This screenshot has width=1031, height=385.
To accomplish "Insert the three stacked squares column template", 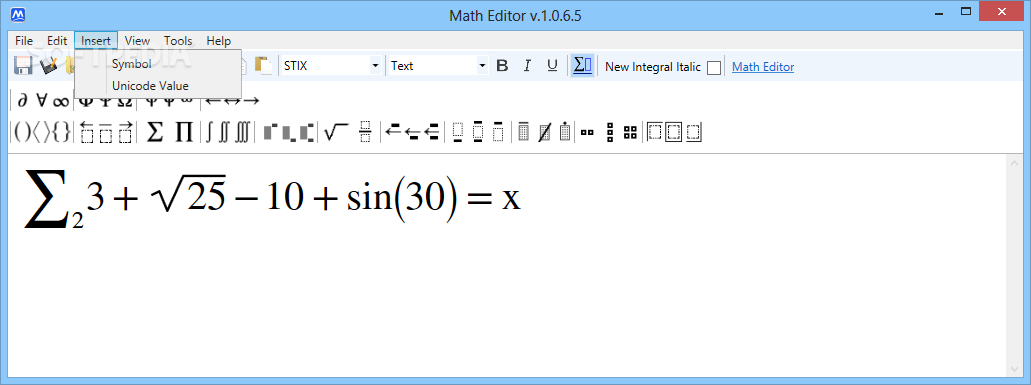I will 610,133.
